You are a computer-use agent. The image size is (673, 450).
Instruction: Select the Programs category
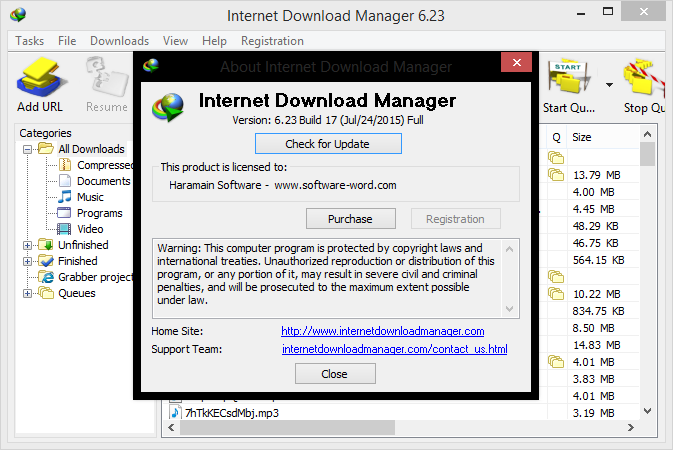[x=100, y=213]
